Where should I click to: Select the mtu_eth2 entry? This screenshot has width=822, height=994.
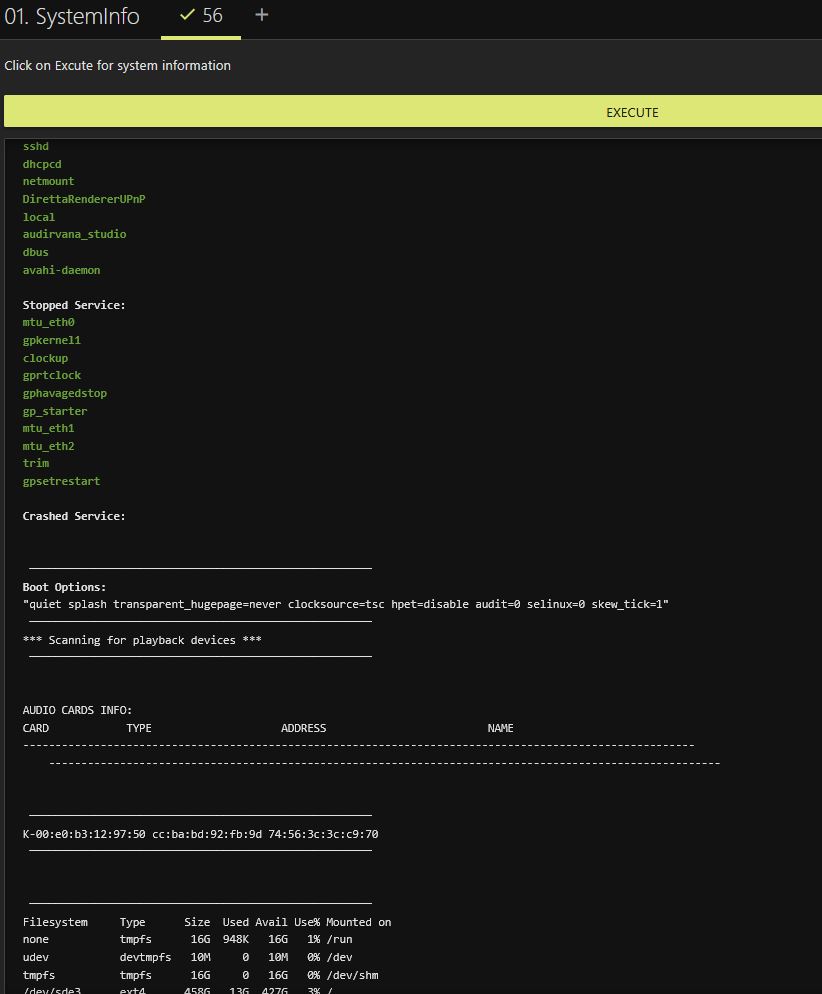coord(48,446)
